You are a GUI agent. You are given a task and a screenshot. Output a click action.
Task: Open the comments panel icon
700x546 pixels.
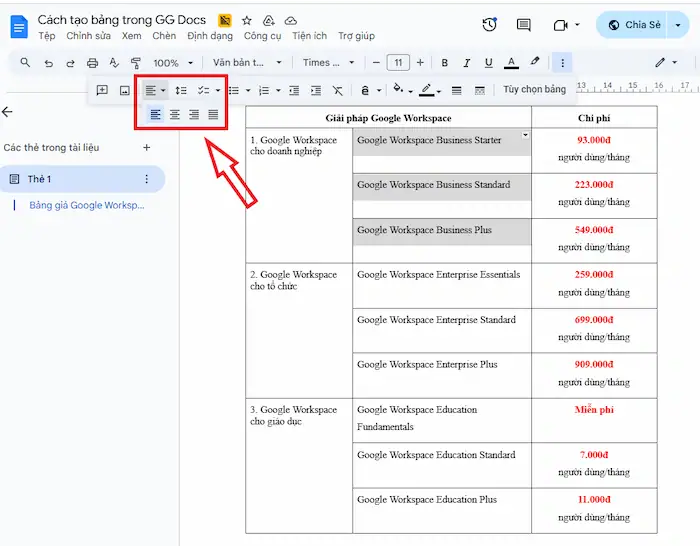(523, 25)
